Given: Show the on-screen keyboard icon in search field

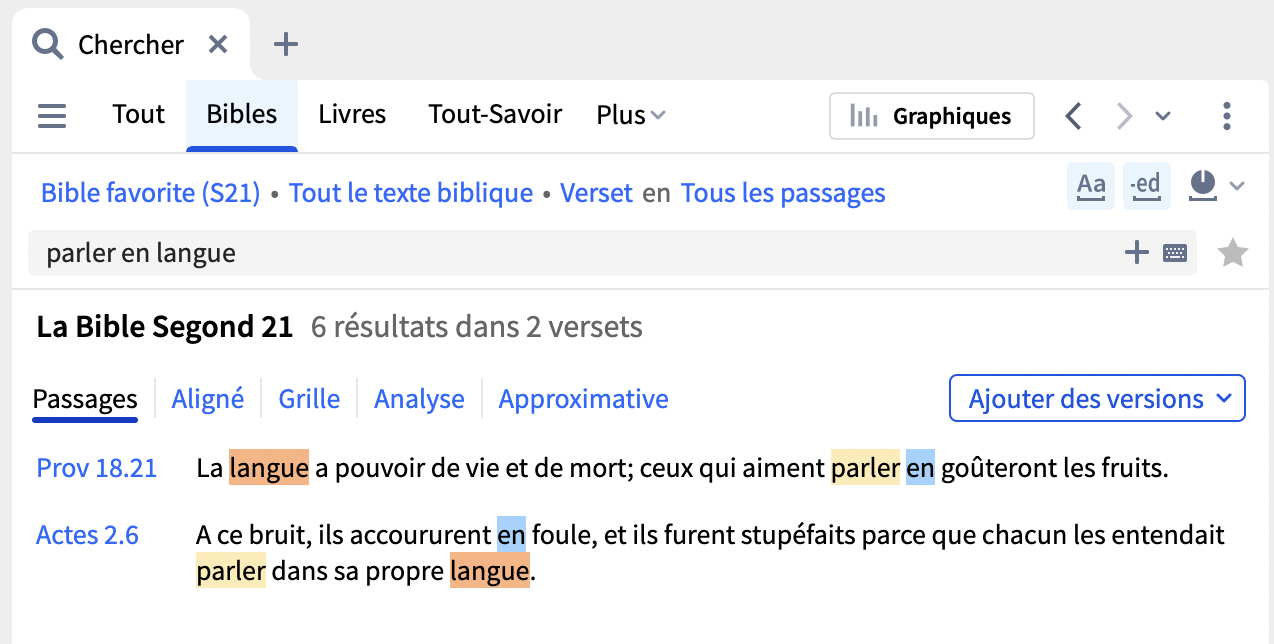Looking at the screenshot, I should (x=1175, y=253).
